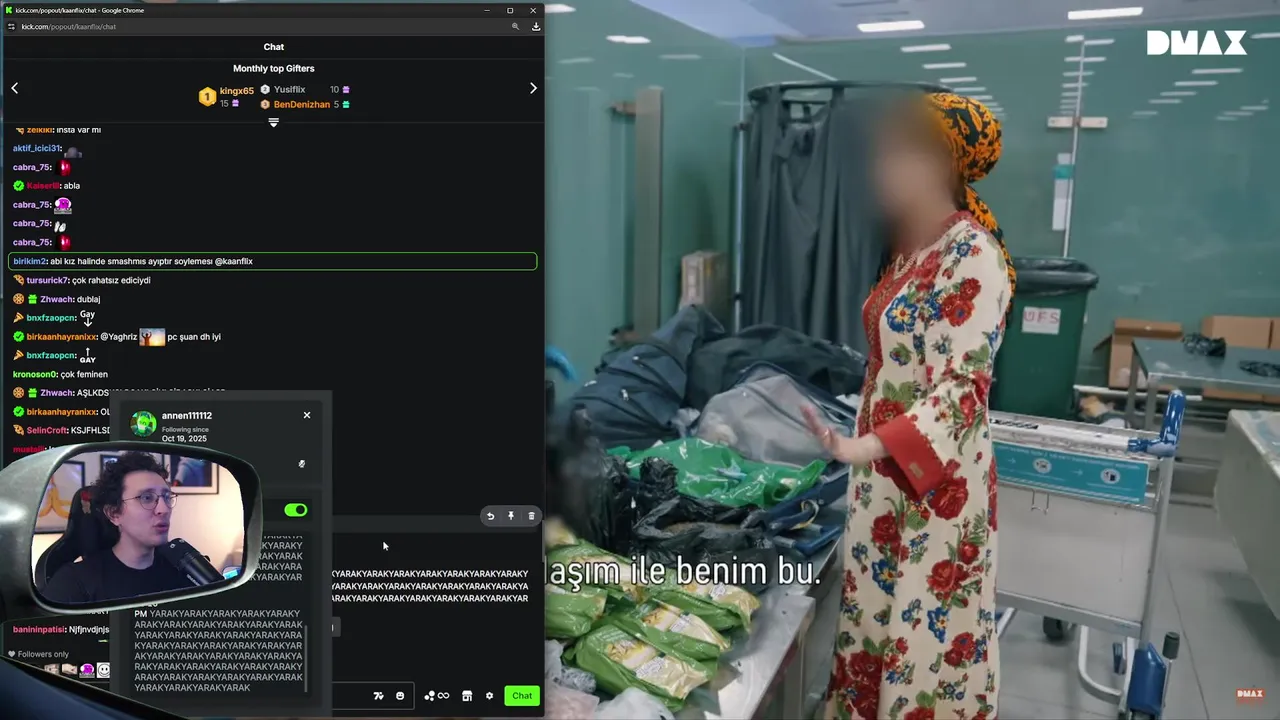This screenshot has height=720, width=1280.
Task: Close the annen111112 user card
Action: coord(307,415)
